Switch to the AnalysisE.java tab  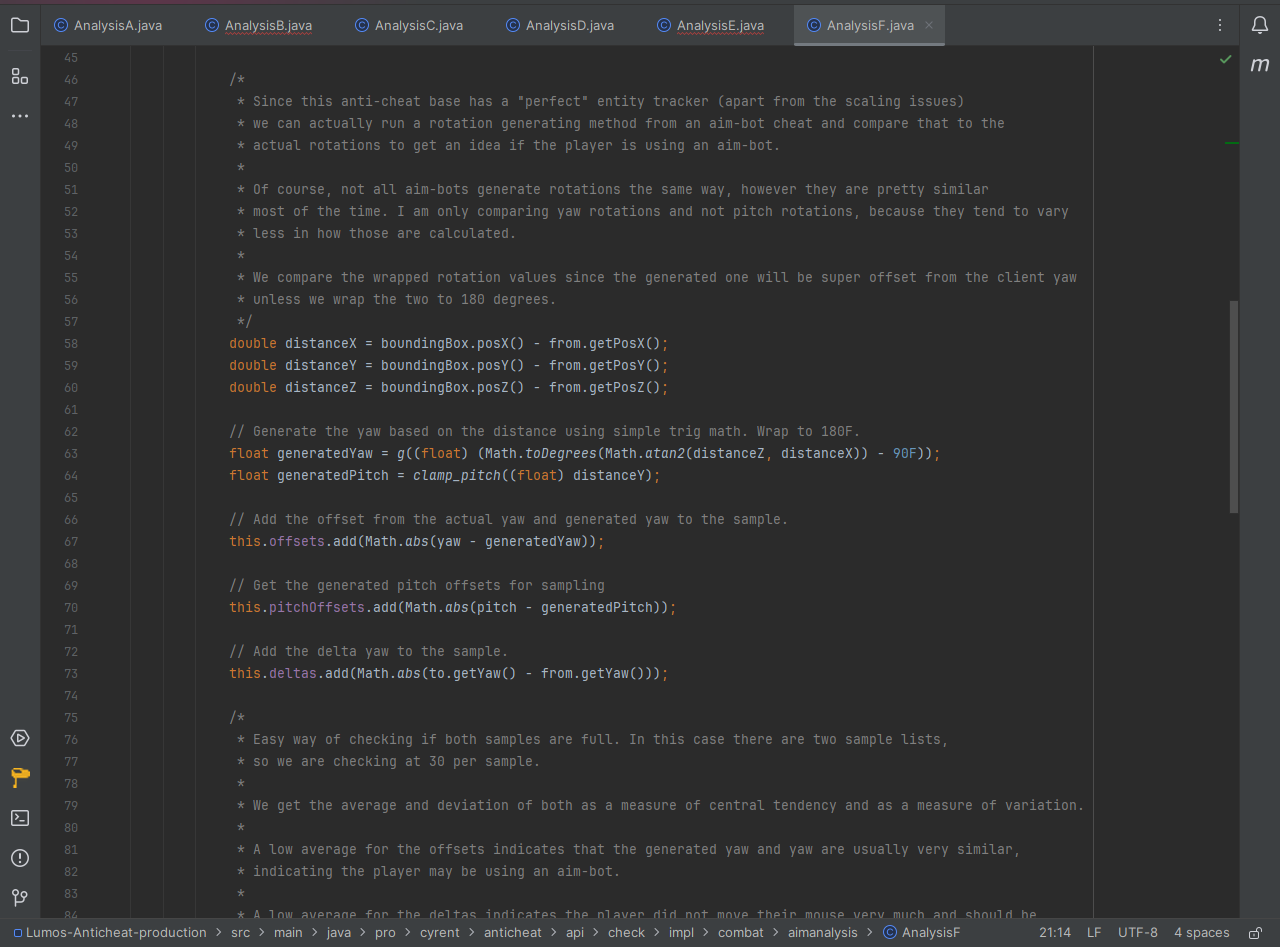711,25
